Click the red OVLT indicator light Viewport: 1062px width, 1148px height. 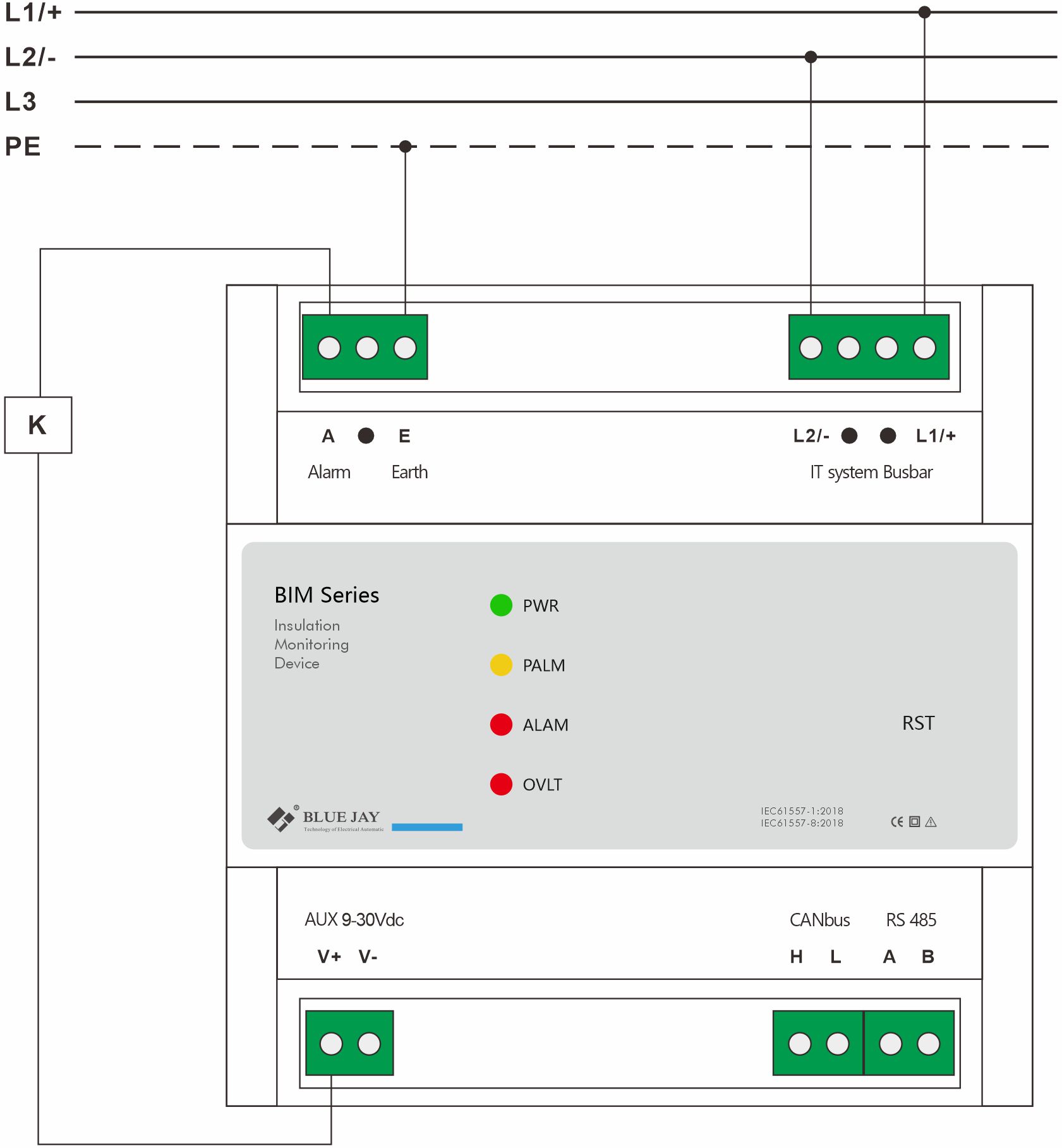click(x=501, y=784)
